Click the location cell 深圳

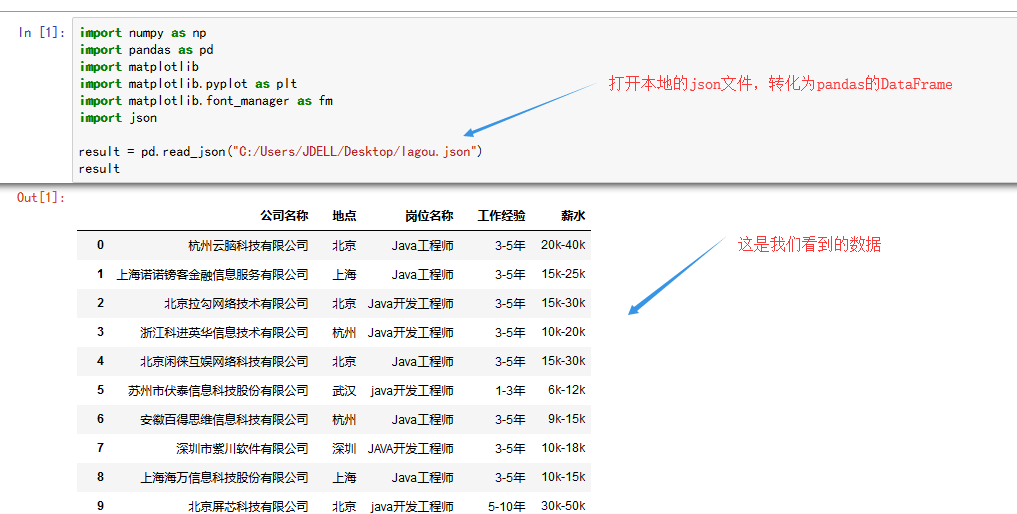344,448
